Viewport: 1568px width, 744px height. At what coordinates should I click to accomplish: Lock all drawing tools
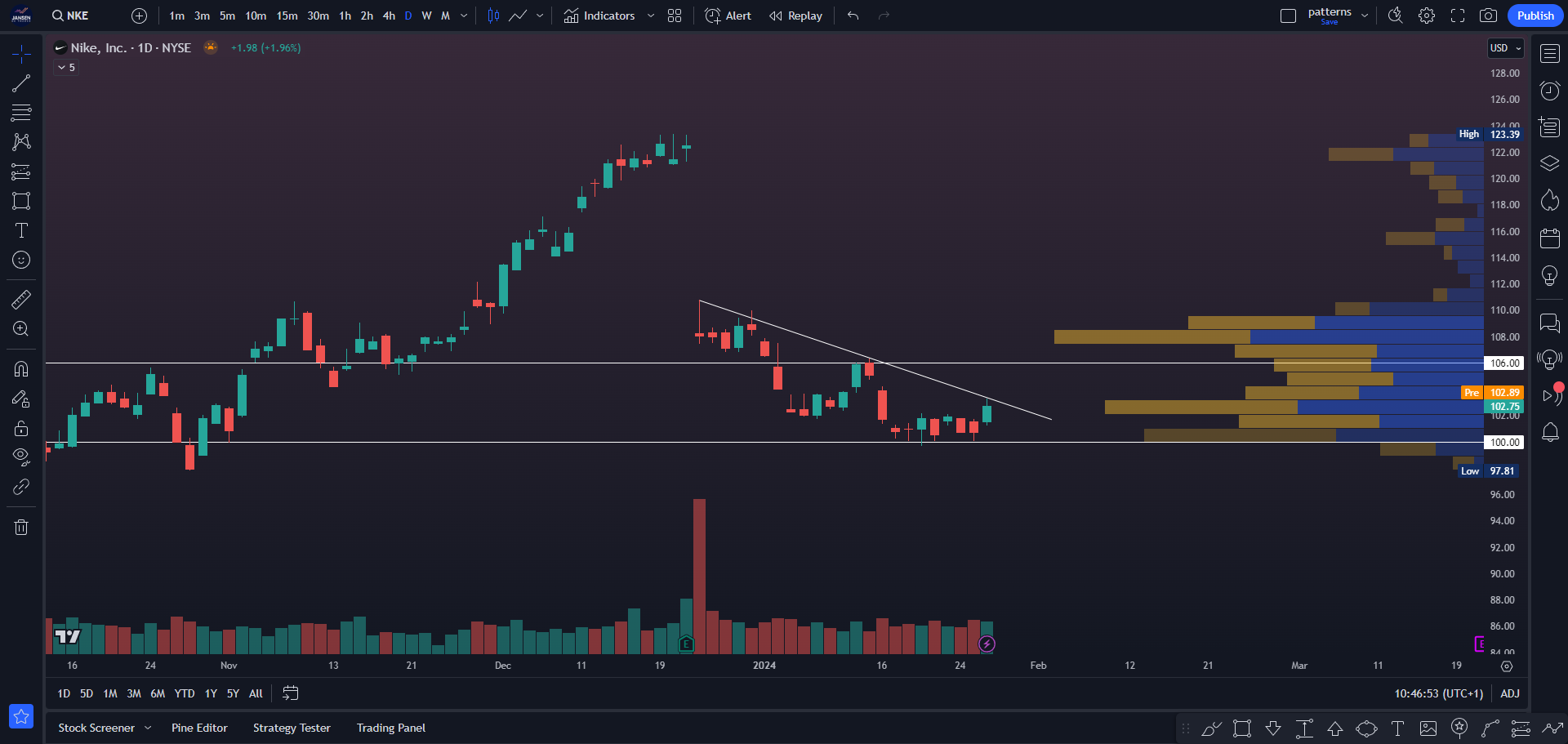pos(21,428)
